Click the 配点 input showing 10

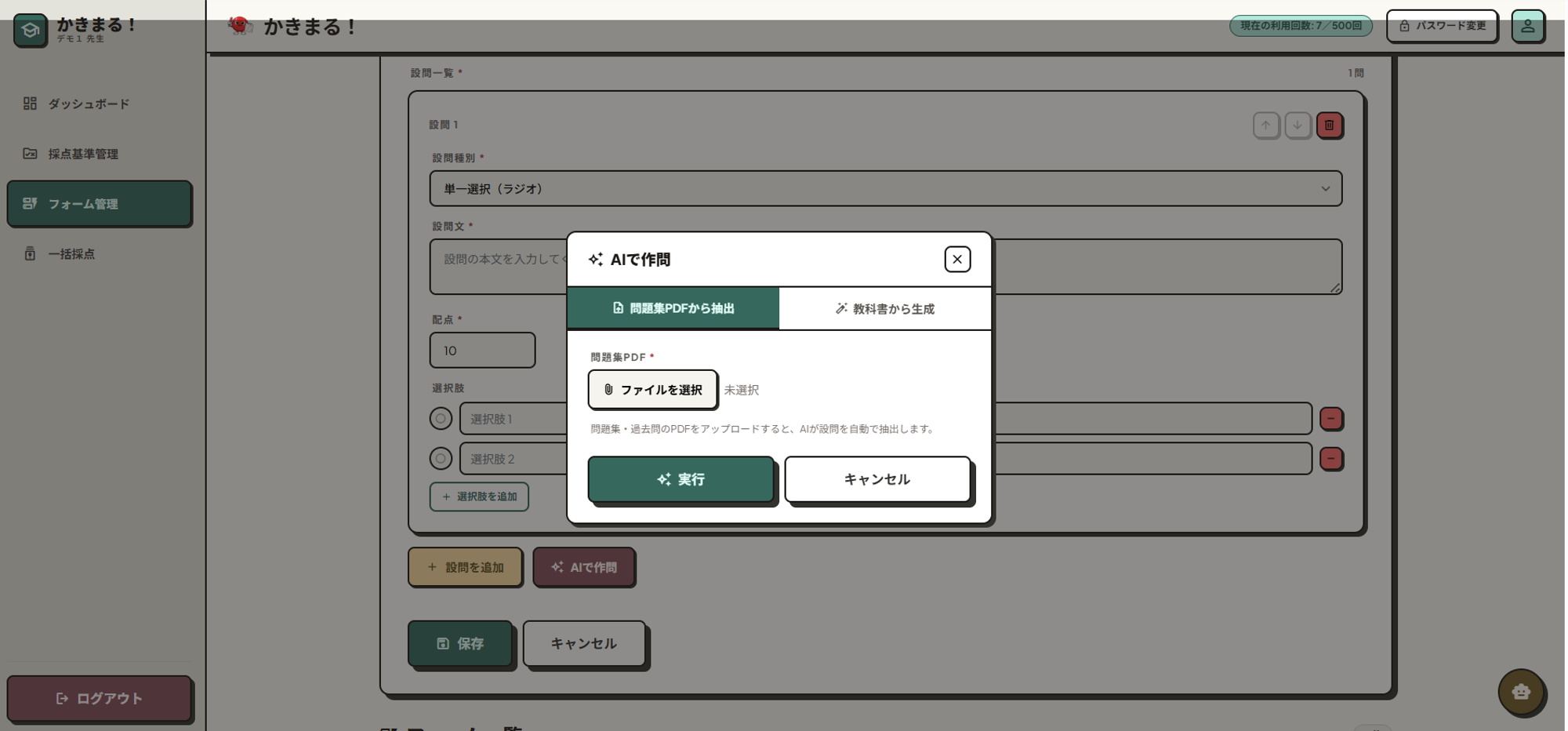pos(482,351)
